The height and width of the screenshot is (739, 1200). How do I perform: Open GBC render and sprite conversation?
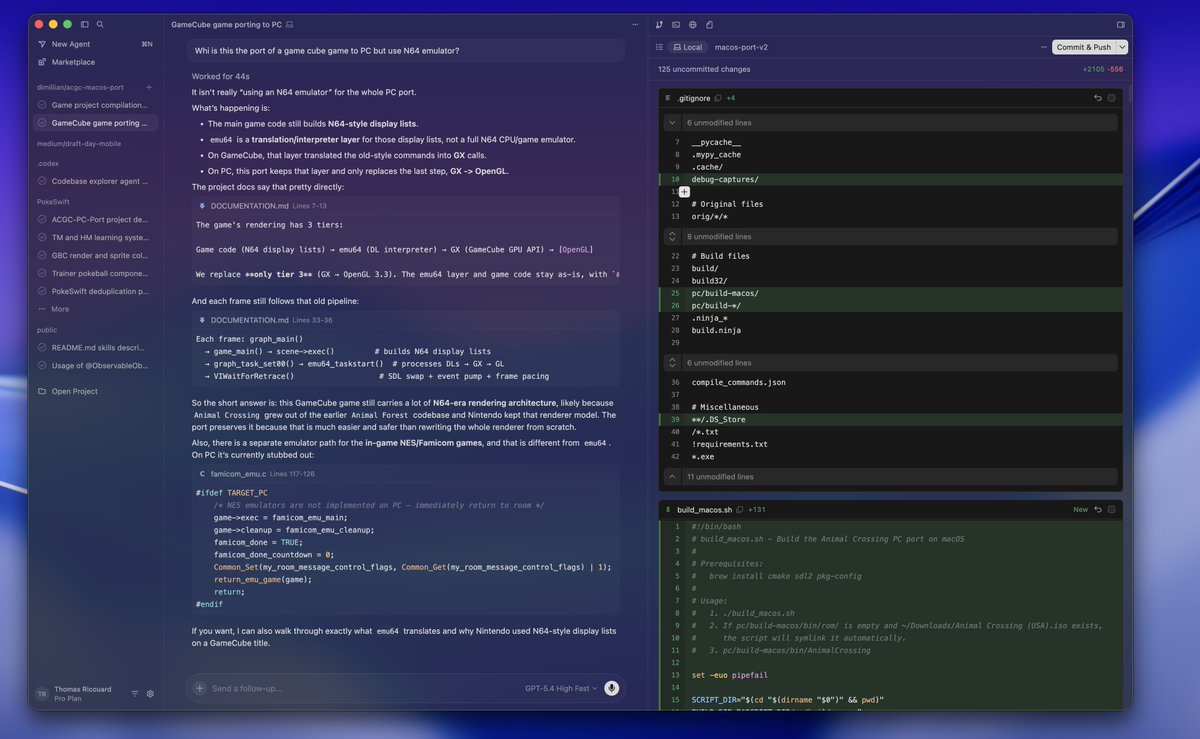[x=95, y=255]
